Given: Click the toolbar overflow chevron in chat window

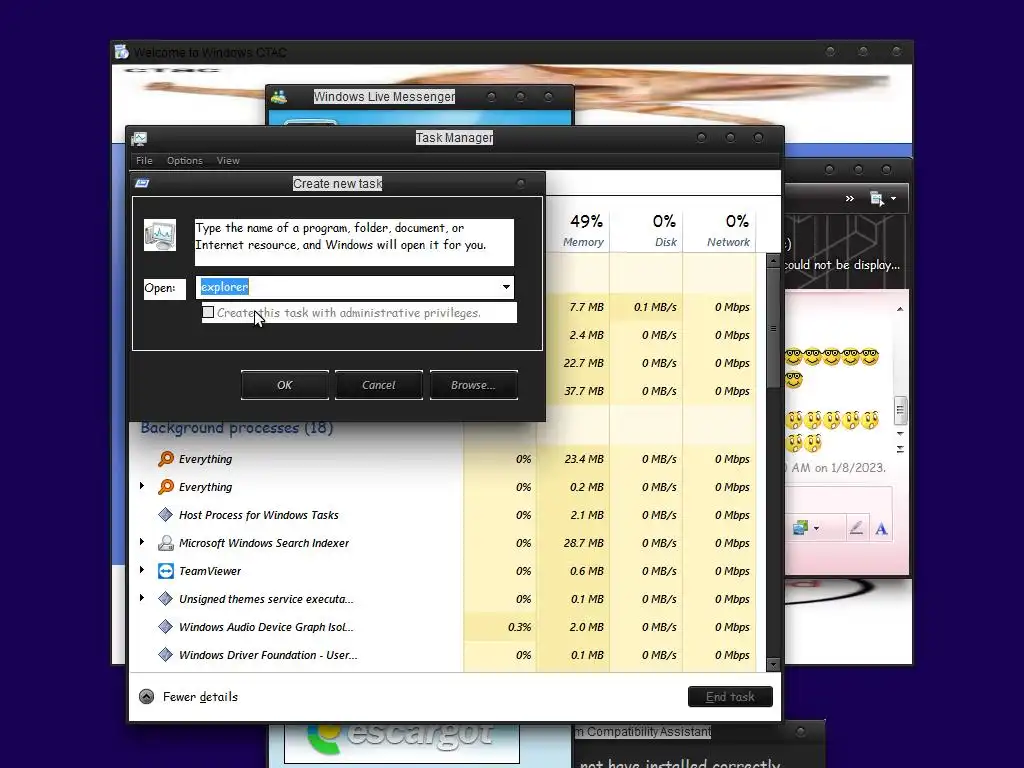Looking at the screenshot, I should (x=850, y=199).
